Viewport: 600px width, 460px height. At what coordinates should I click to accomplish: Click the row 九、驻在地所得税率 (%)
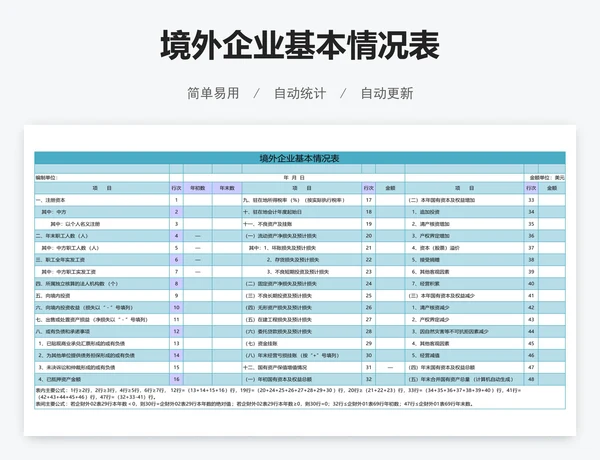pos(302,200)
